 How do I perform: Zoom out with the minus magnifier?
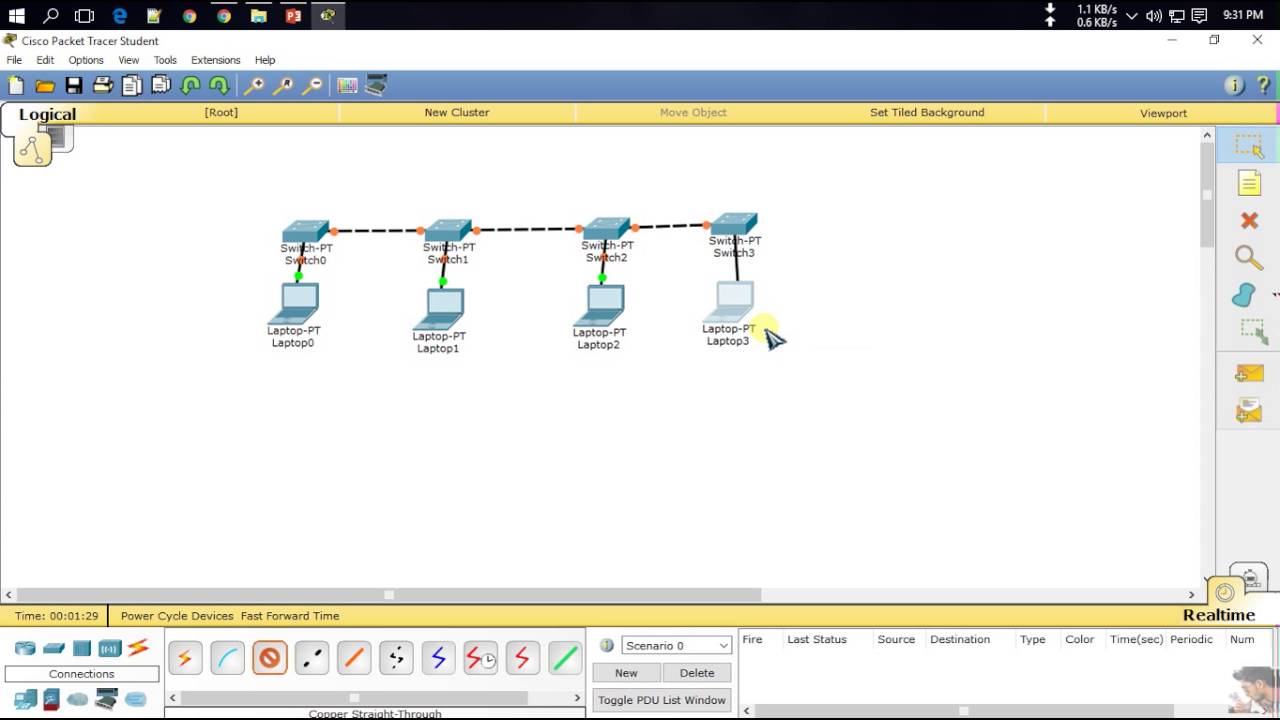click(x=313, y=86)
